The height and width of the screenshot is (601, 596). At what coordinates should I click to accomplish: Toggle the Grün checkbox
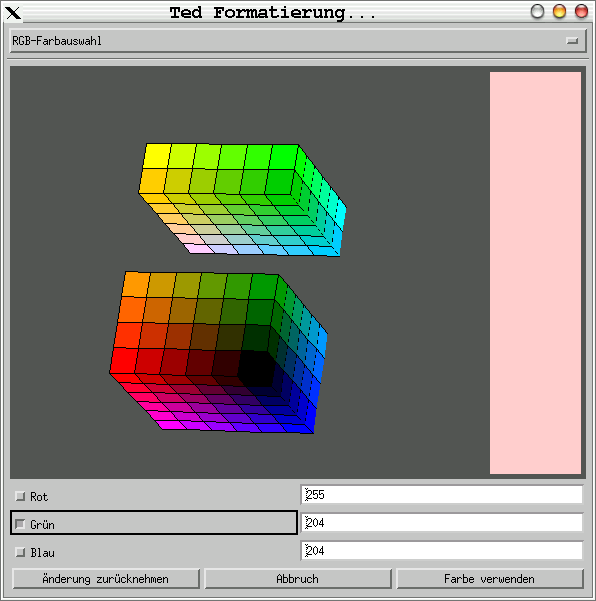click(x=20, y=524)
